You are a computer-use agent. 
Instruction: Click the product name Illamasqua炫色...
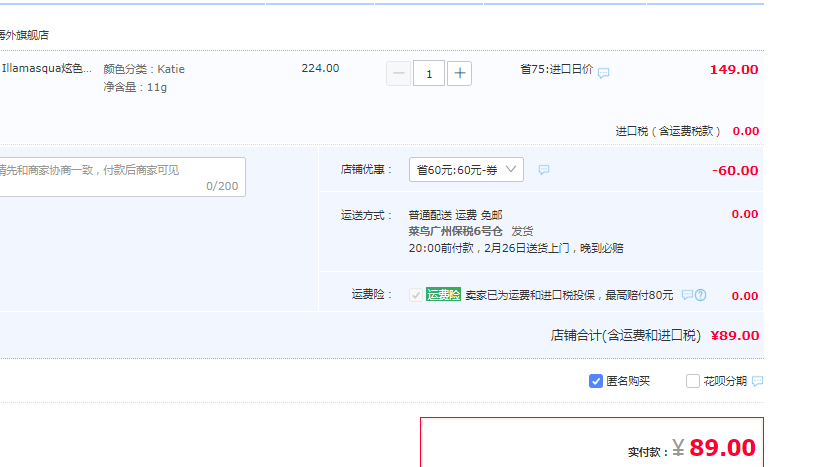pyautogui.click(x=47, y=68)
